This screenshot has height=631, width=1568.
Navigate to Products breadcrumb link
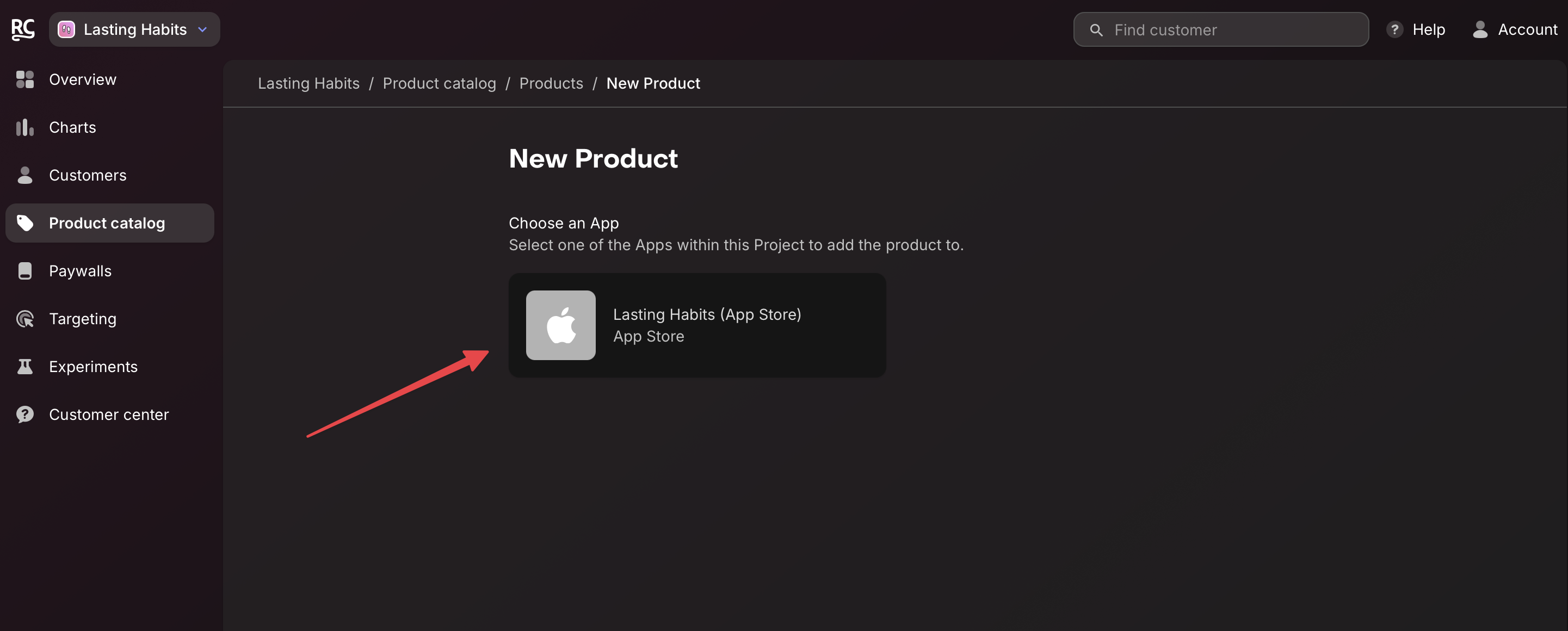pos(550,83)
